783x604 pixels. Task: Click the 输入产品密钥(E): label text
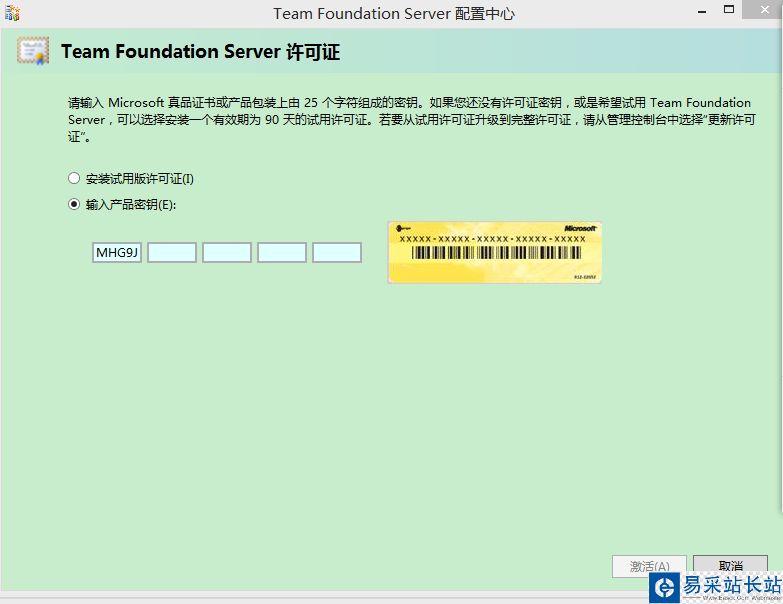pos(131,205)
